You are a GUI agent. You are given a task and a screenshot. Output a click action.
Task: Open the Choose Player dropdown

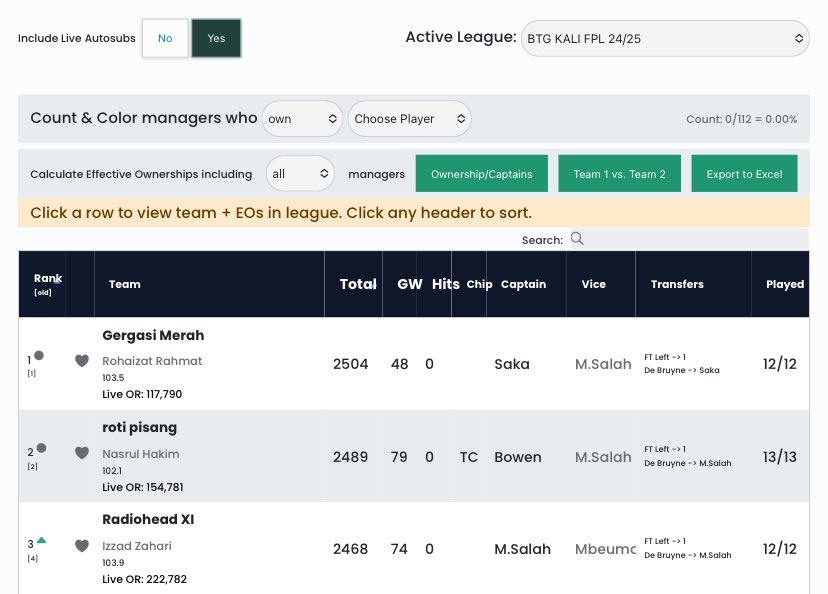click(409, 119)
